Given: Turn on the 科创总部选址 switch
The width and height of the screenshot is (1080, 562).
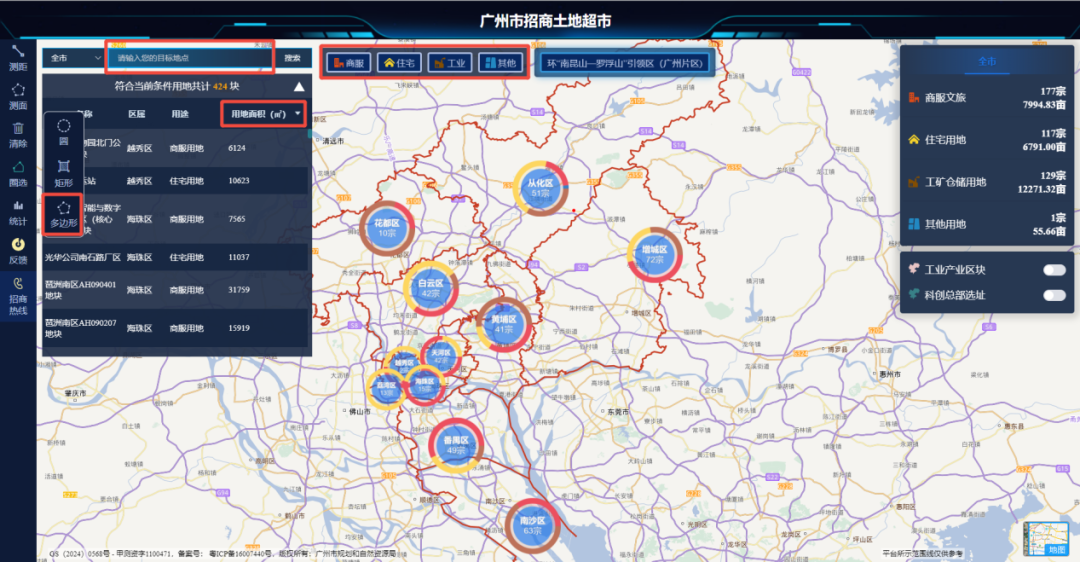Looking at the screenshot, I should tap(1054, 295).
